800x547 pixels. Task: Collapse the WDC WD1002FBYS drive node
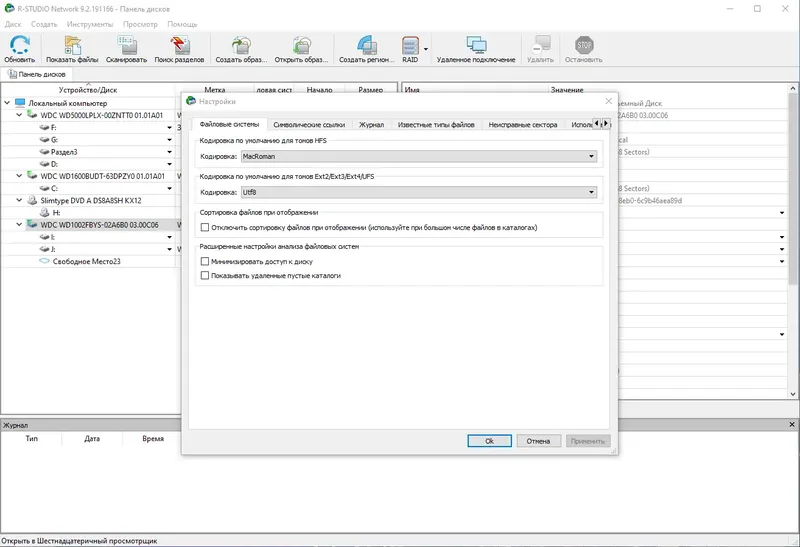point(19,224)
